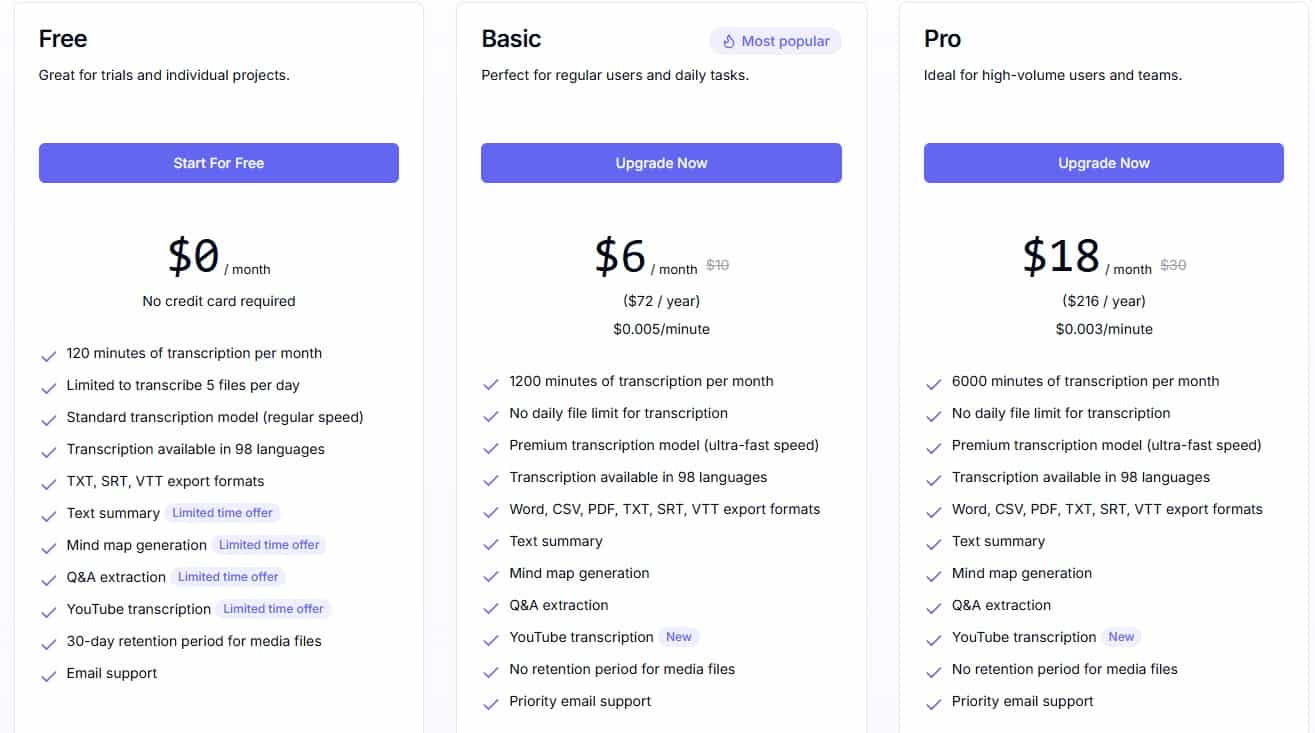Image resolution: width=1315 pixels, height=733 pixels.
Task: Click the crossed-out $10 price on Basic plan
Action: pyautogui.click(x=717, y=264)
